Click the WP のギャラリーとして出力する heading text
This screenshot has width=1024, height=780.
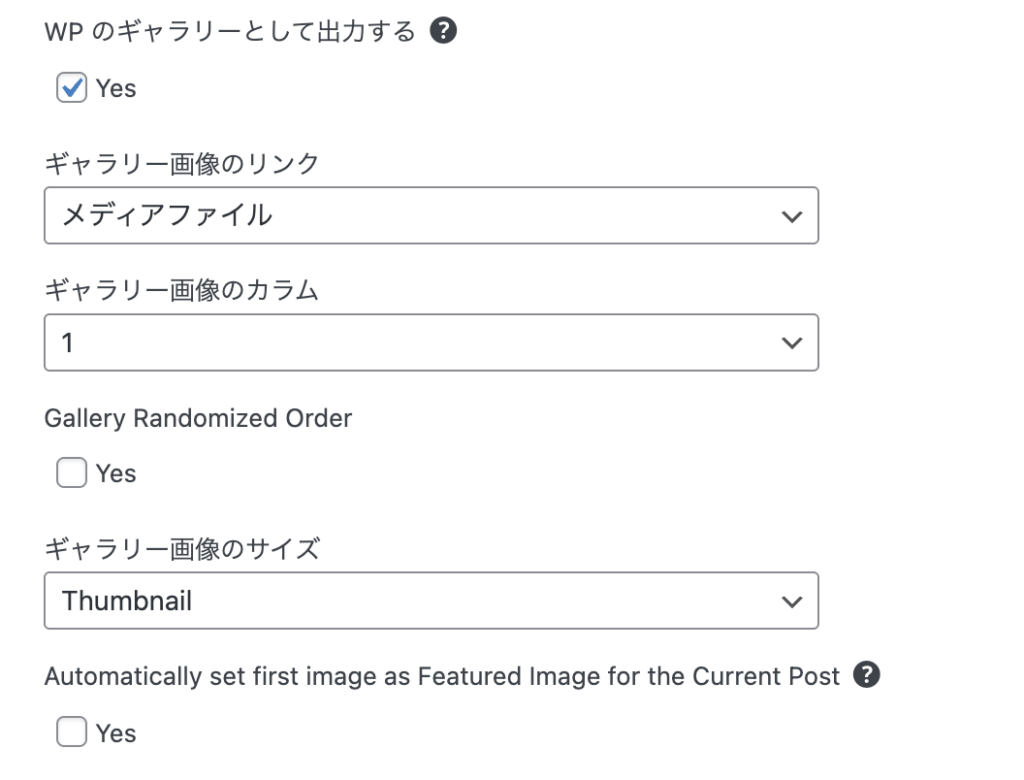coord(230,32)
